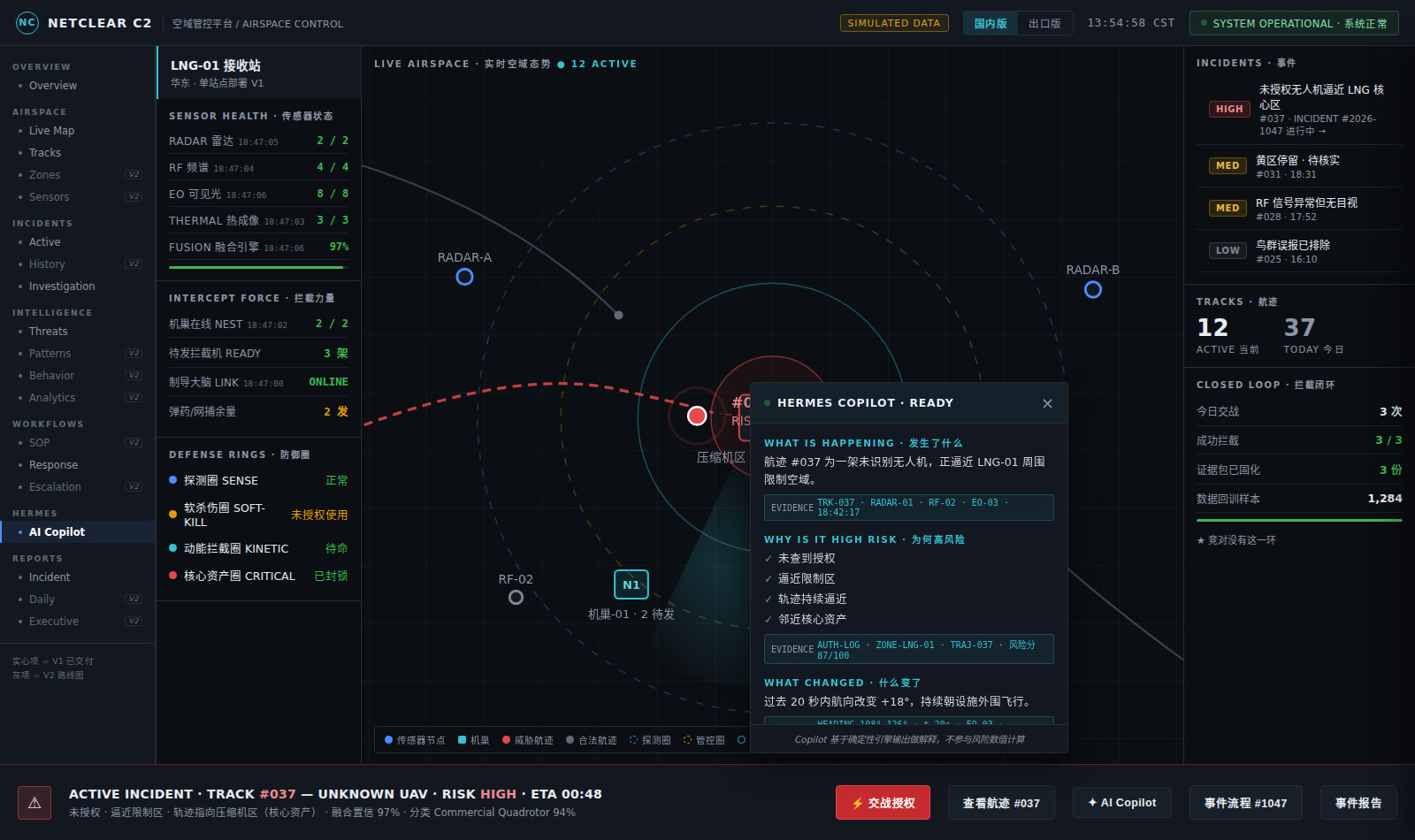Click the orange 软杀伤圈 SOFT-KILL dot
Screen dimensions: 1415x840
(x=173, y=514)
